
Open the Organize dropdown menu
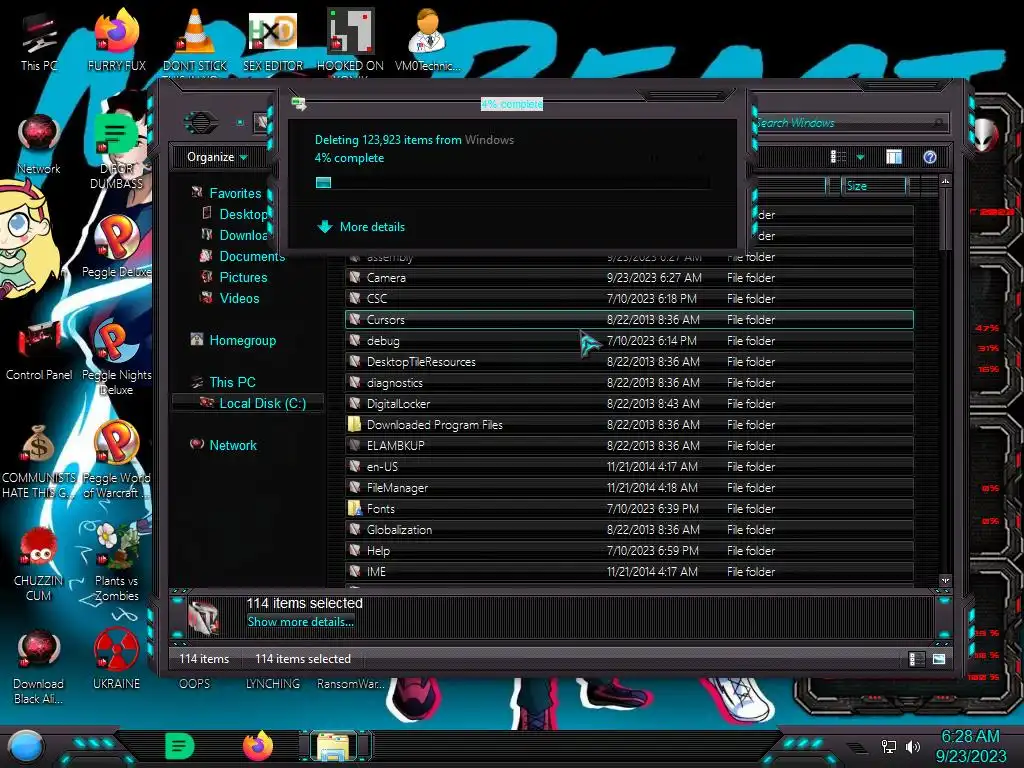217,157
